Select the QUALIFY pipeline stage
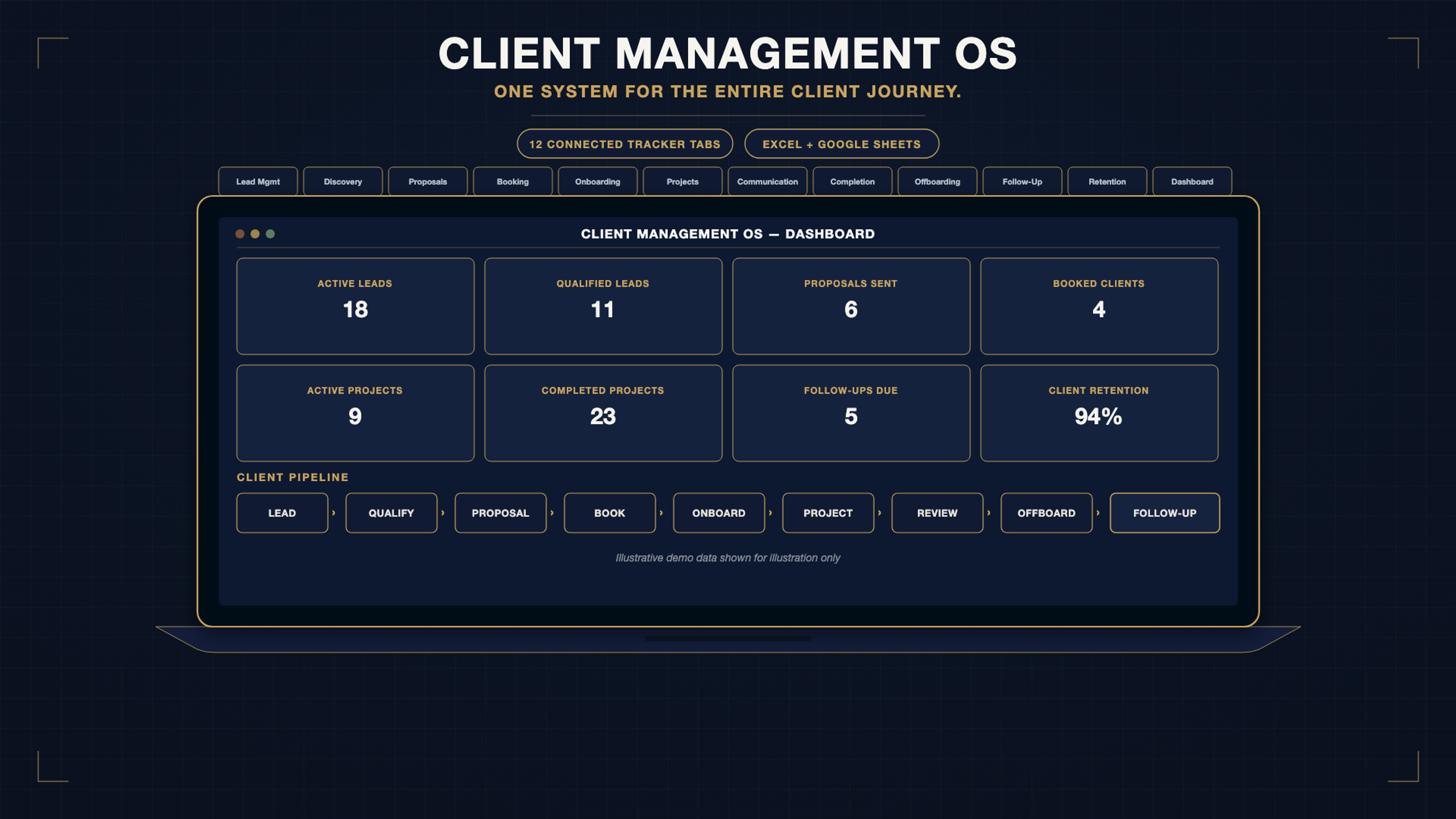 click(391, 513)
